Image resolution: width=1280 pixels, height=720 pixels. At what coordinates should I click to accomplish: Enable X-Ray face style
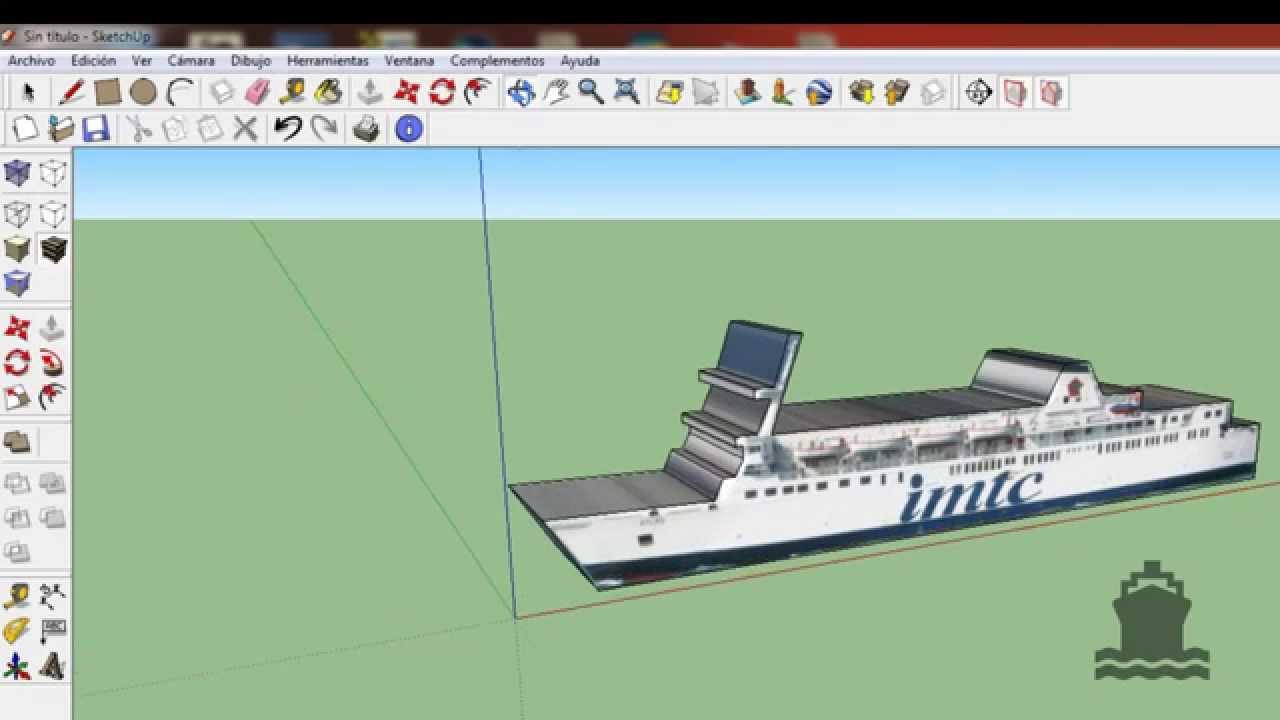[x=17, y=173]
